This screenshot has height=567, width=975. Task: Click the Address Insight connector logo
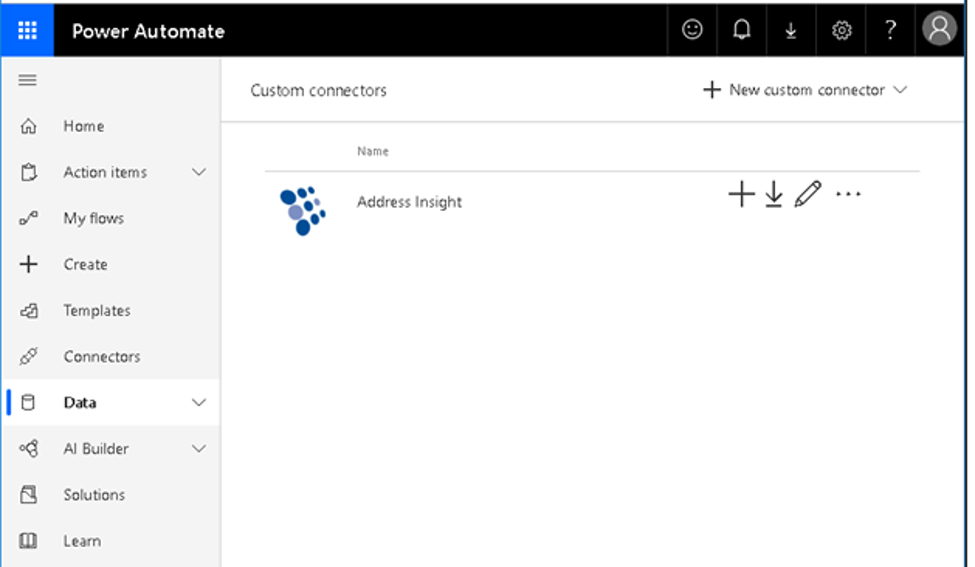click(303, 211)
